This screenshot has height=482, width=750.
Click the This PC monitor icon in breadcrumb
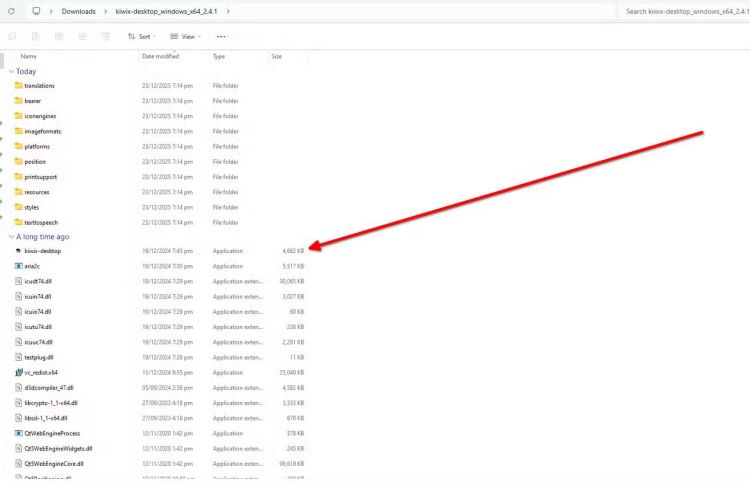[x=36, y=11]
